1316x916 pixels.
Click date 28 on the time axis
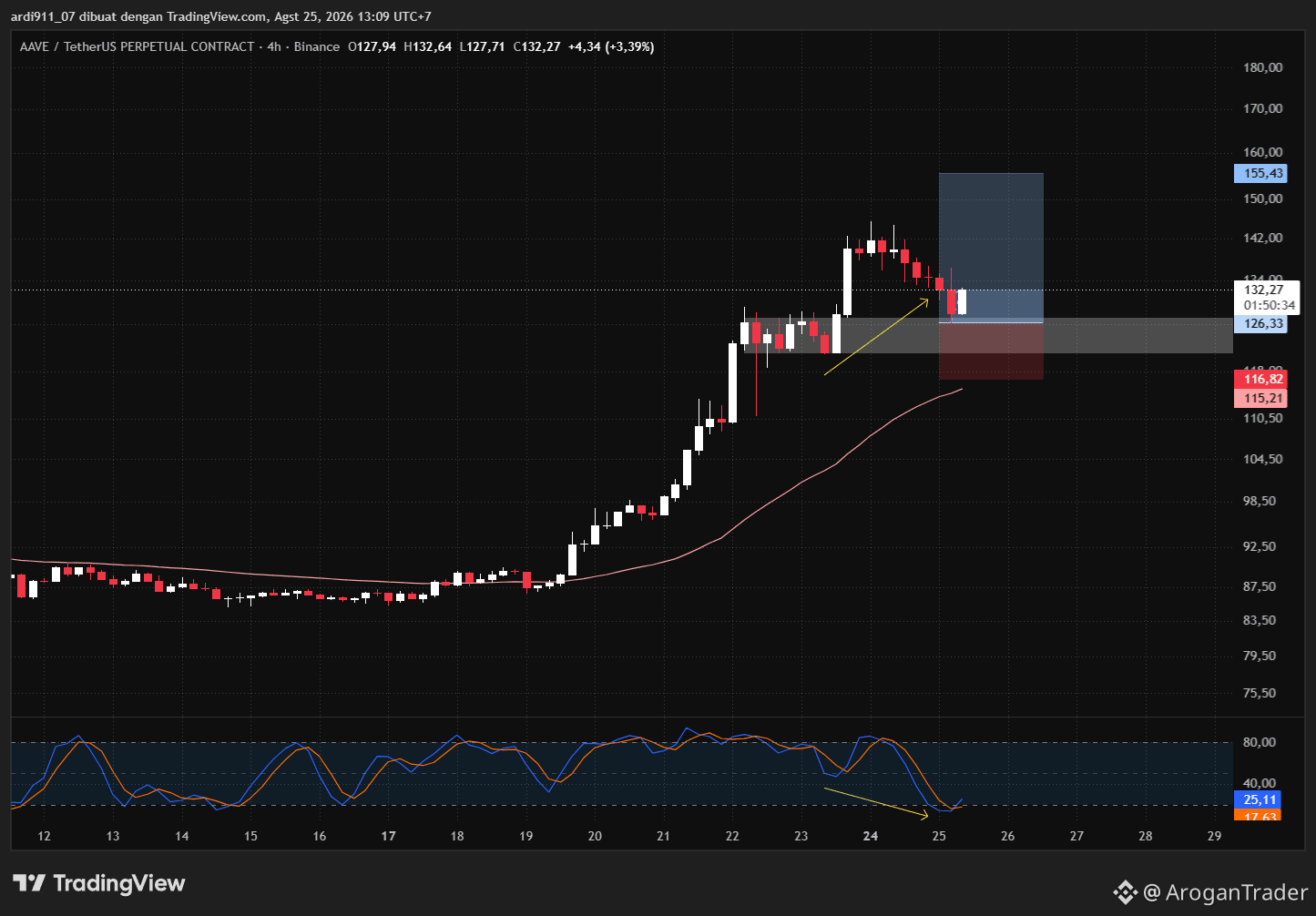(1145, 836)
